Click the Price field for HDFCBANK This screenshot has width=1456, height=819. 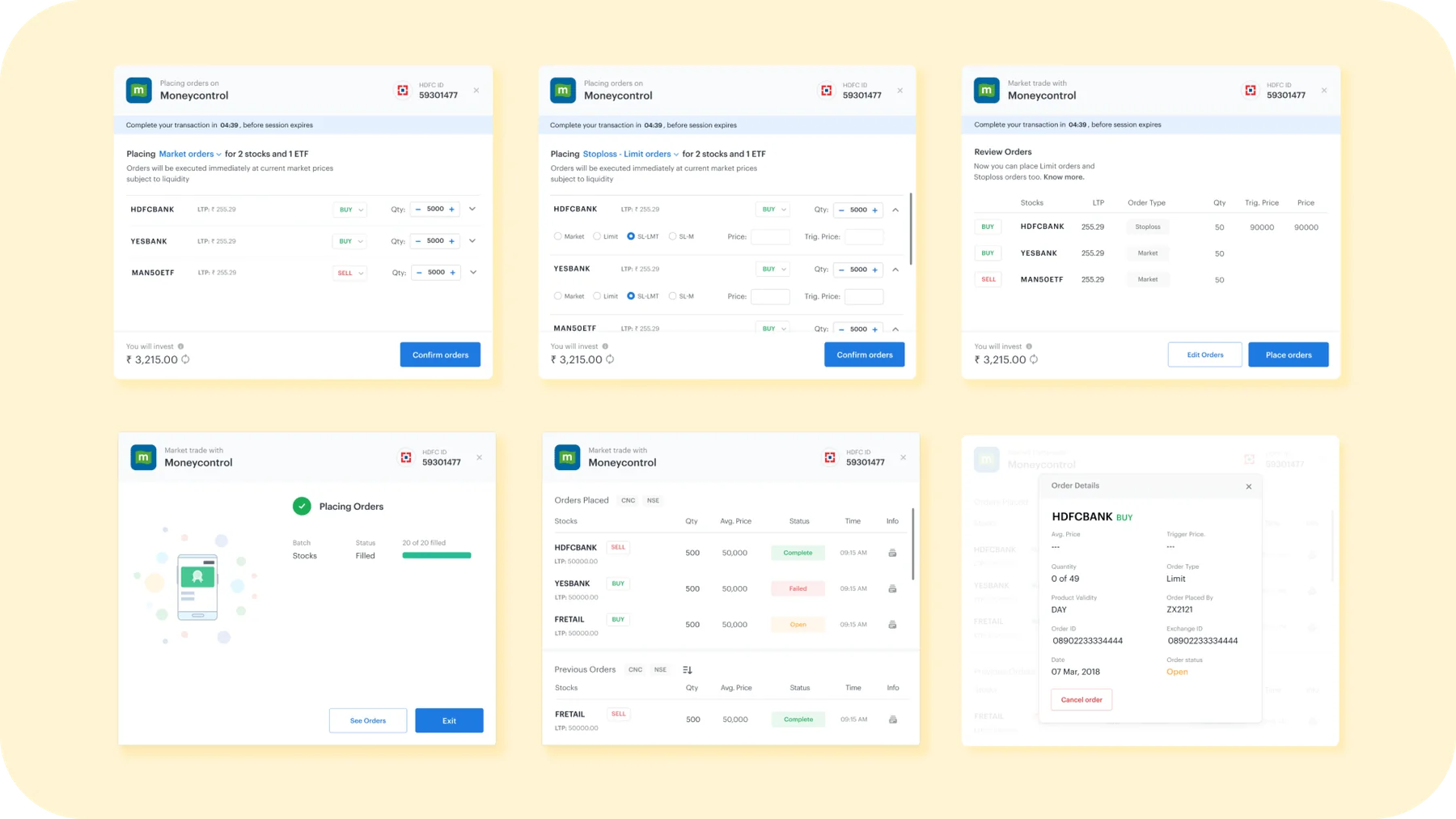[770, 236]
